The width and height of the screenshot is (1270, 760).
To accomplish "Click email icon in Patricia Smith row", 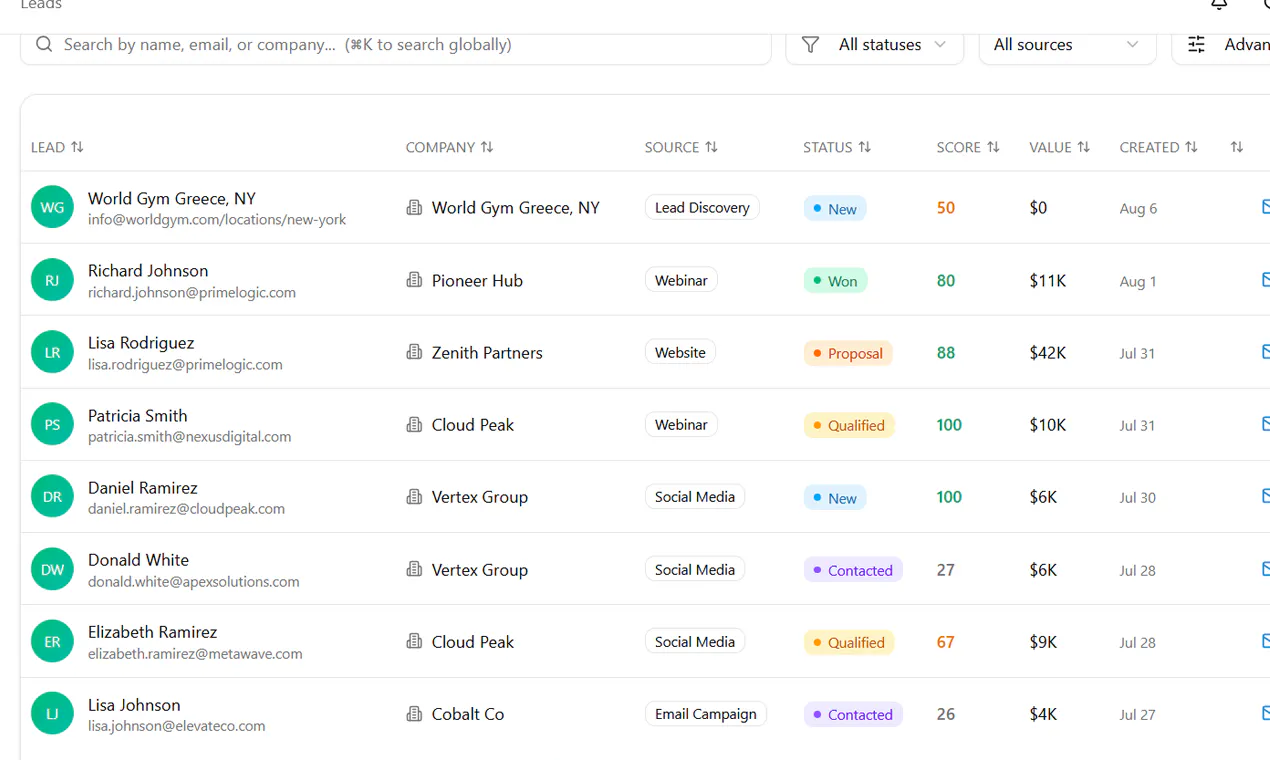I will [x=1265, y=424].
